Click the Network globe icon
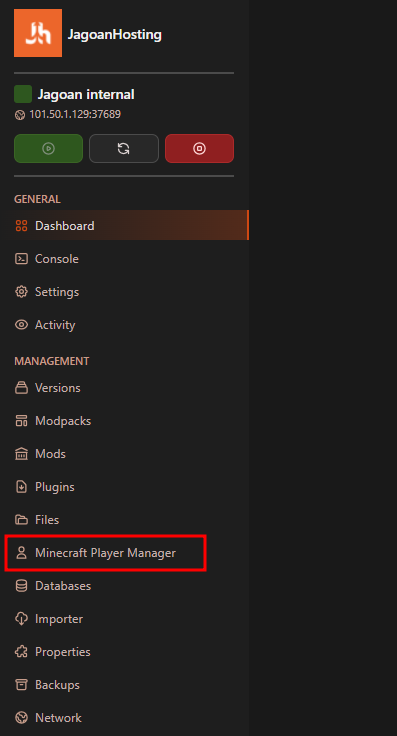The width and height of the screenshot is (397, 736). point(22,718)
